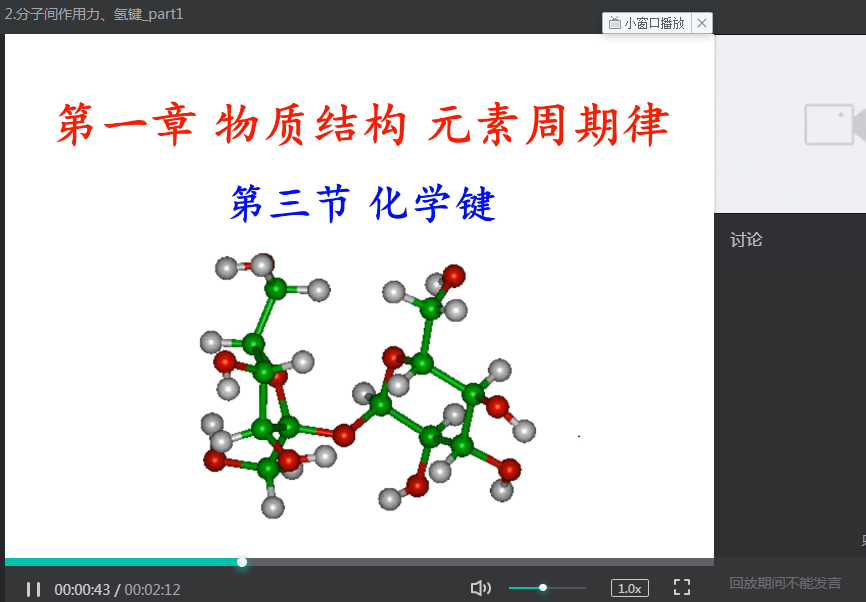Adjust the volume slider knob
The height and width of the screenshot is (602, 866).
pyautogui.click(x=543, y=588)
